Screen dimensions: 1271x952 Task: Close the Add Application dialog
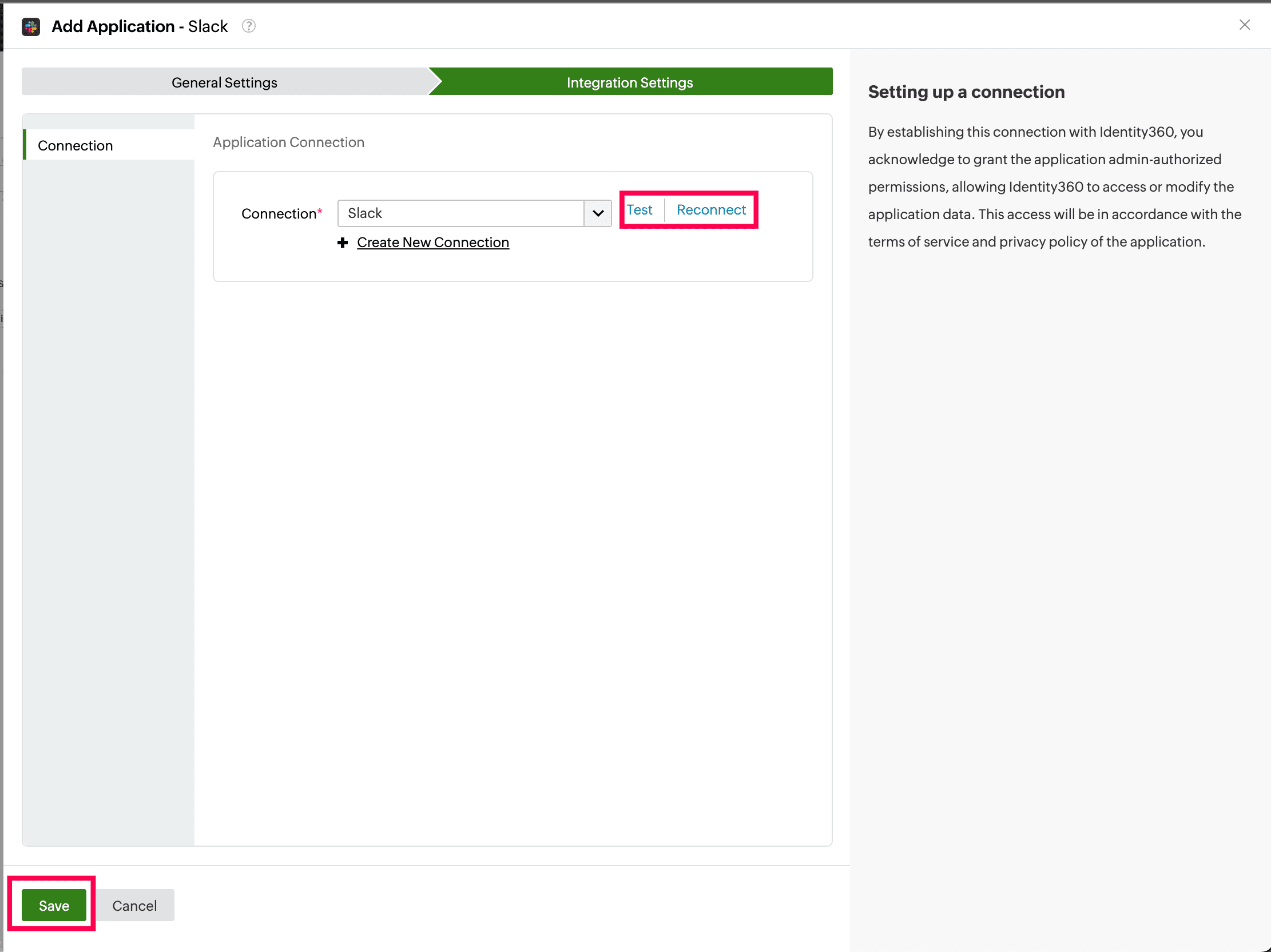pyautogui.click(x=1244, y=25)
